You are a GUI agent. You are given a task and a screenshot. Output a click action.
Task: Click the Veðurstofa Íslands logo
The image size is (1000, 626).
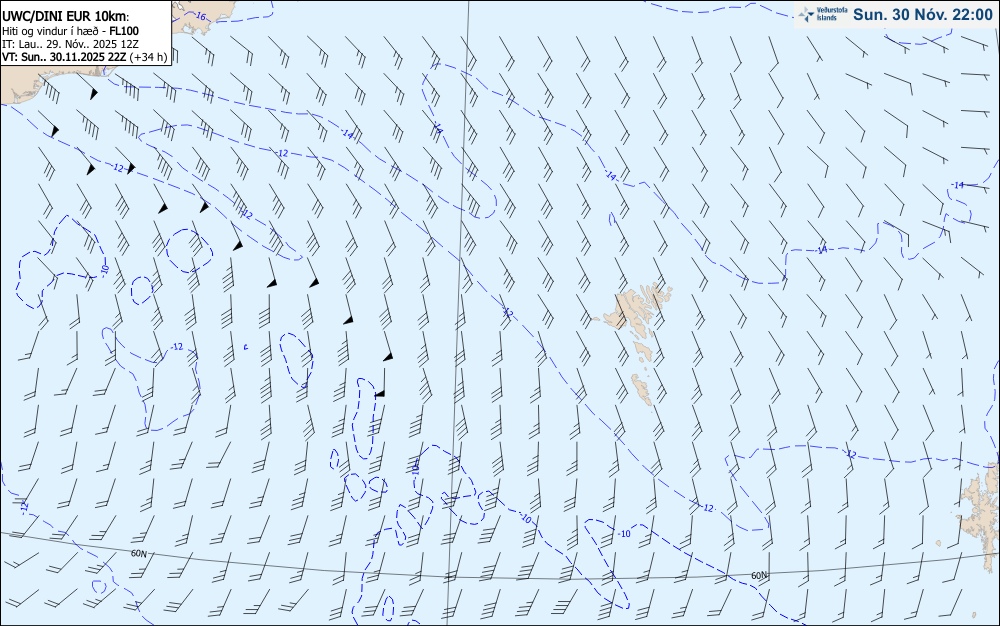click(823, 14)
